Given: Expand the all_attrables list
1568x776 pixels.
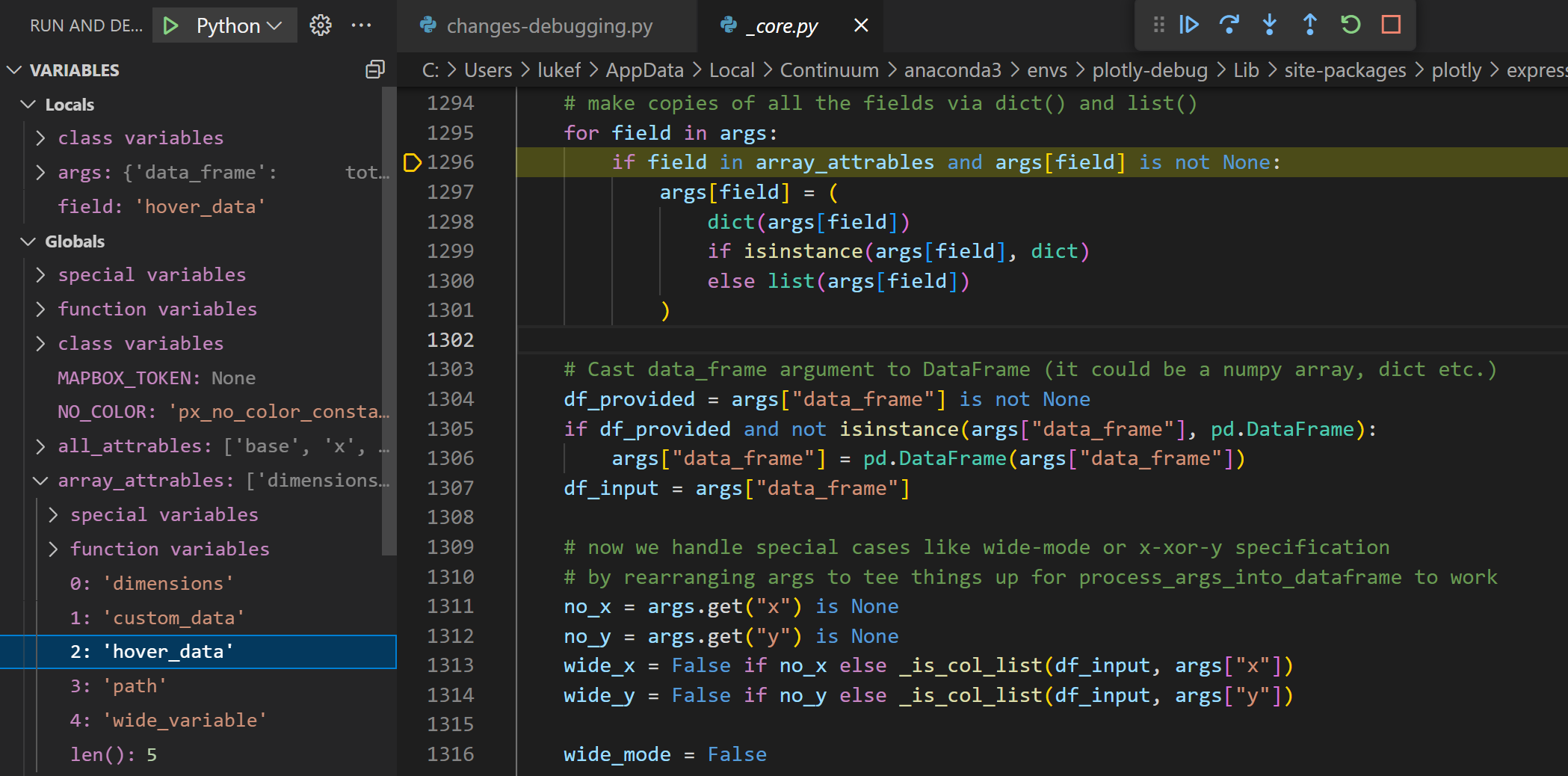Looking at the screenshot, I should [x=41, y=446].
